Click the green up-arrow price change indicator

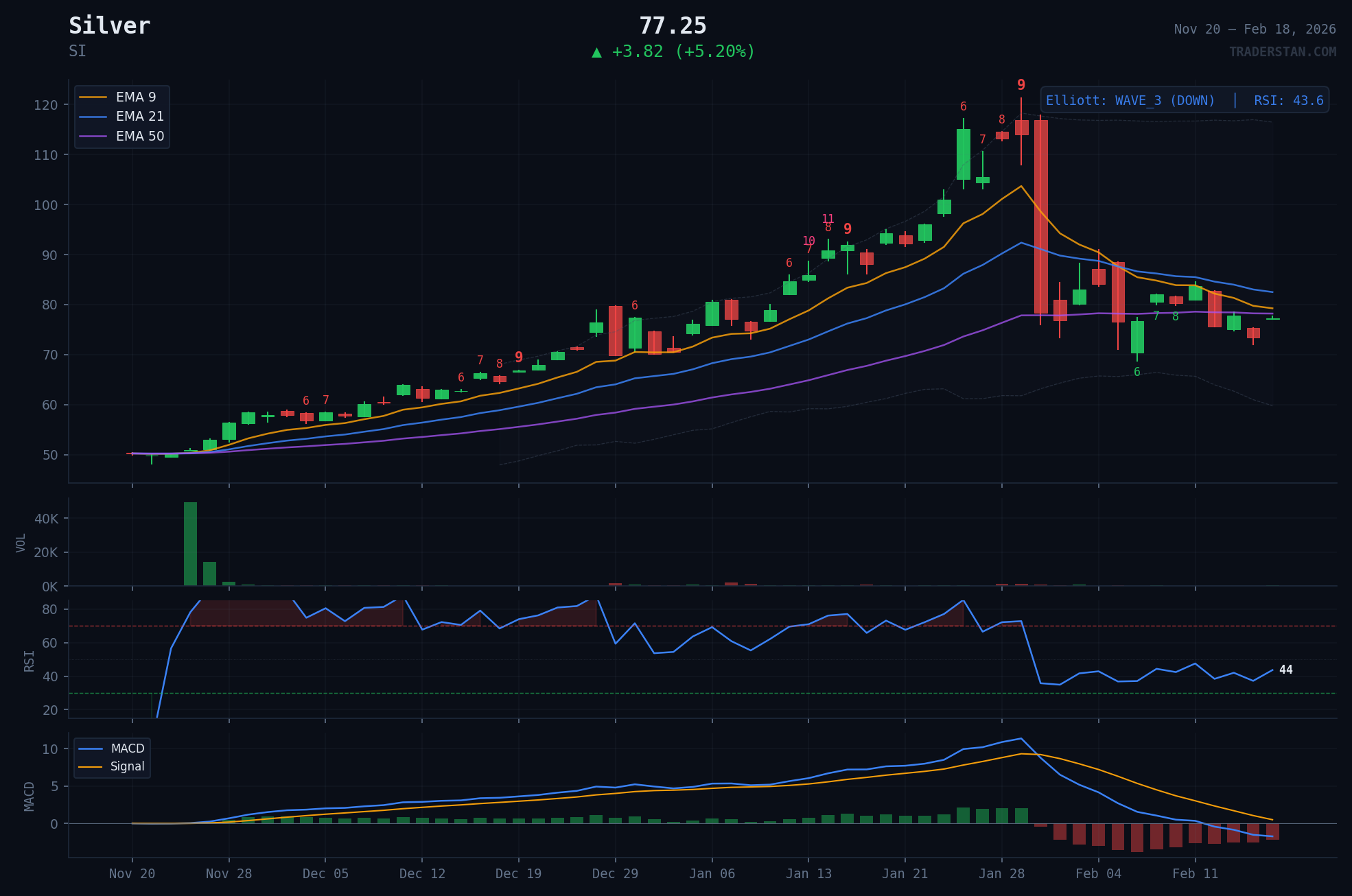597,51
